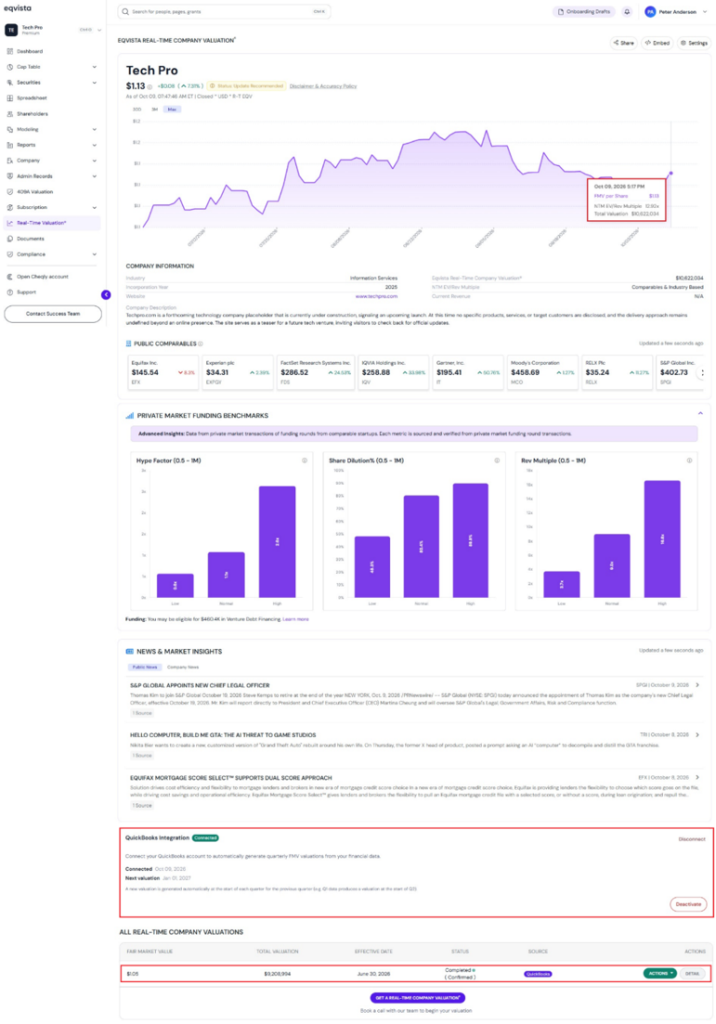716x1024 pixels.
Task: Open green Actions dropdown in valuation row
Action: pos(659,974)
